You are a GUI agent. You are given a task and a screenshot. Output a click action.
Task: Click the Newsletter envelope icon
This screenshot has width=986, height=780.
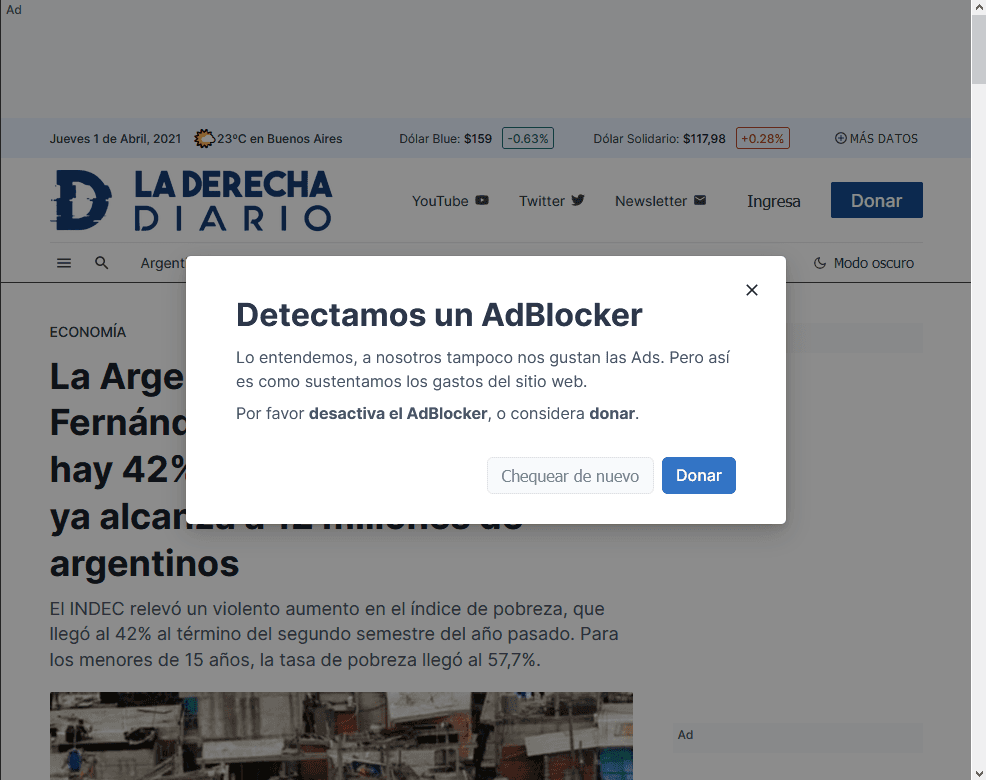pos(700,200)
